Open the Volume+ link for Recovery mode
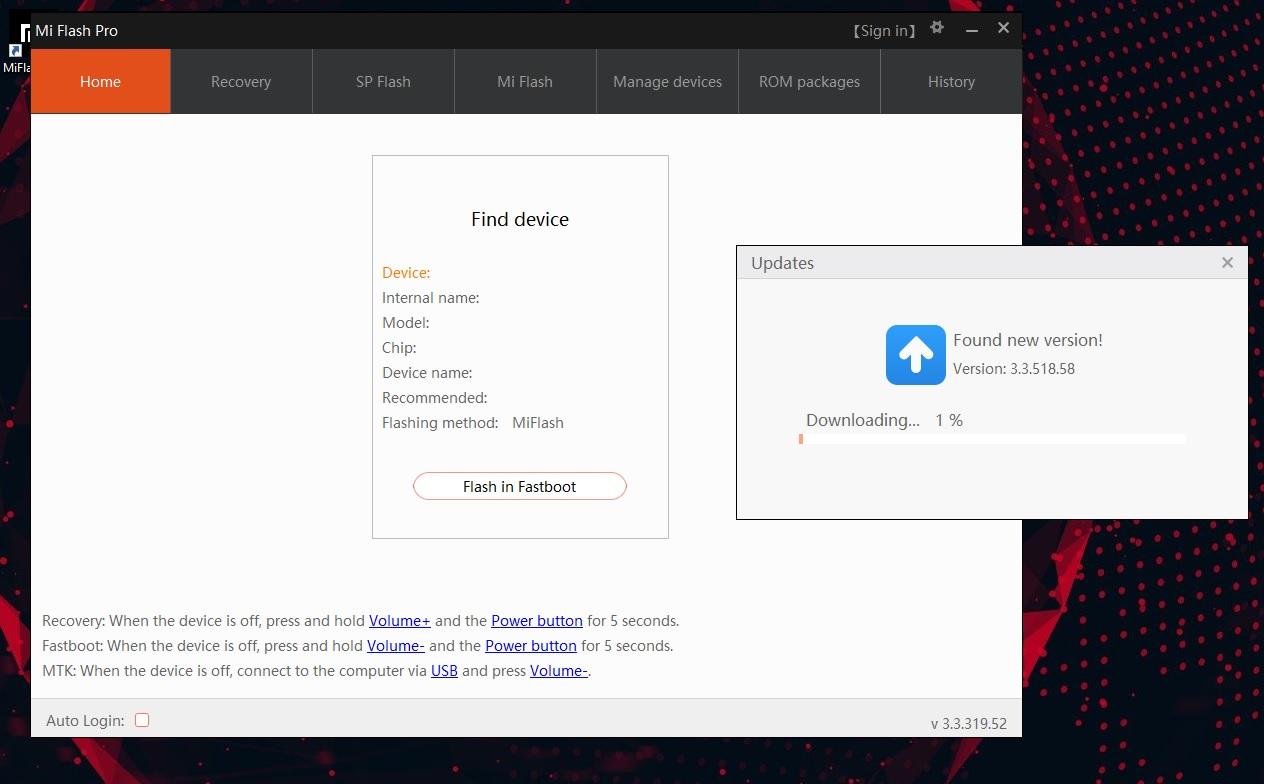The image size is (1264, 784). pyautogui.click(x=399, y=620)
